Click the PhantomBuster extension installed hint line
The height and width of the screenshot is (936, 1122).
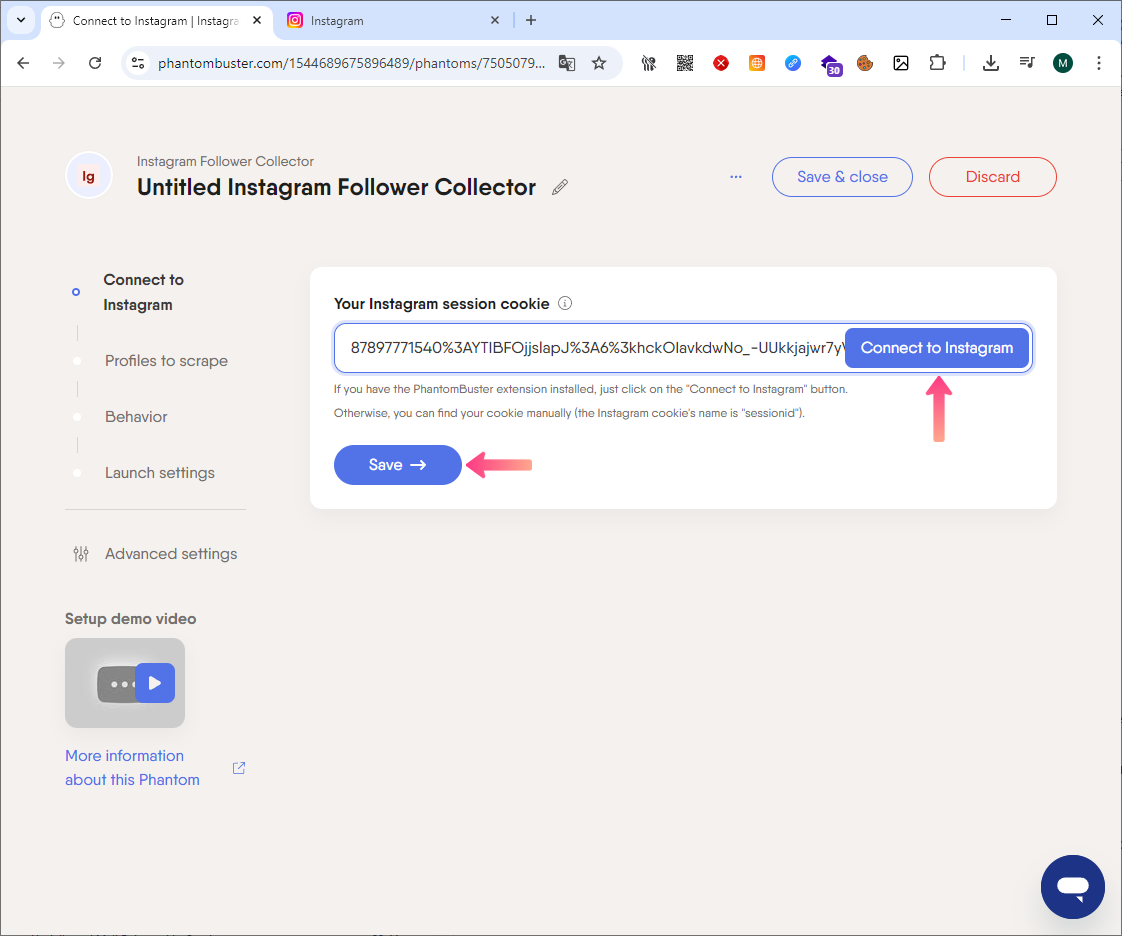591,389
